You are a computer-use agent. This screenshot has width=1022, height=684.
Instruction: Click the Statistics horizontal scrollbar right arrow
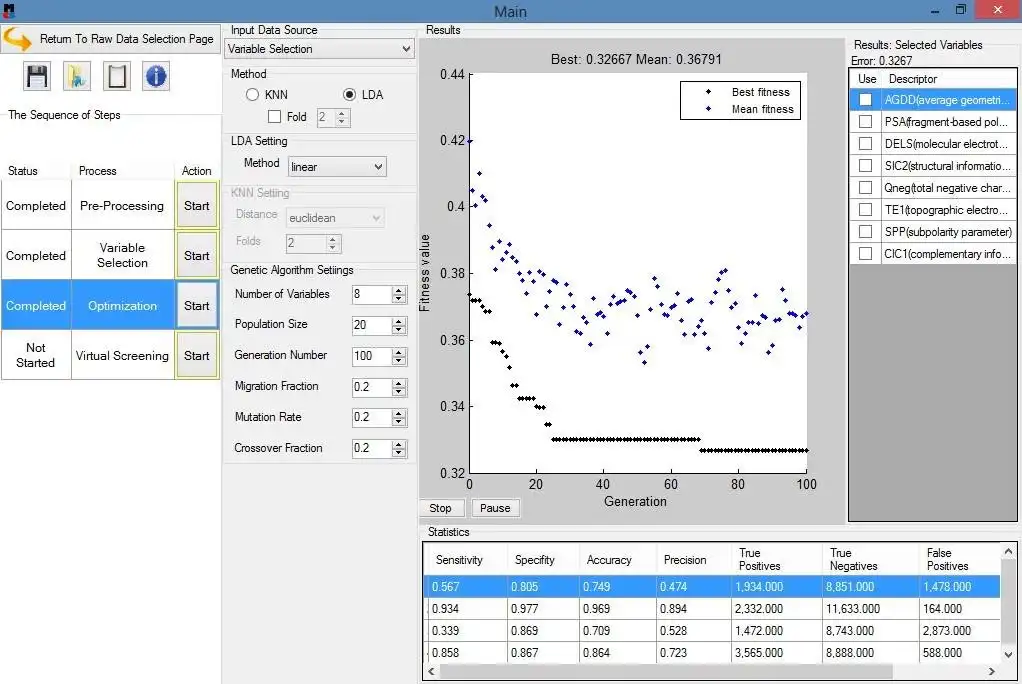(x=991, y=671)
